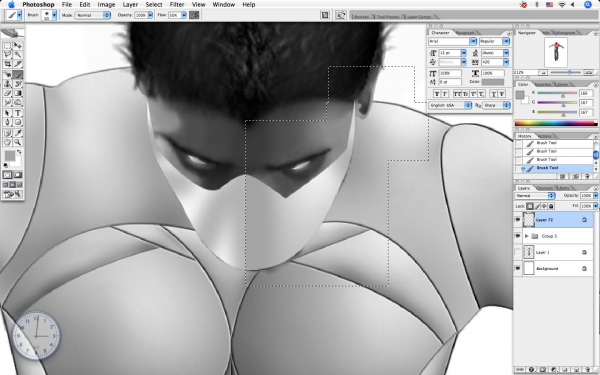Toggle lock image pixels brush icon

coord(537,206)
